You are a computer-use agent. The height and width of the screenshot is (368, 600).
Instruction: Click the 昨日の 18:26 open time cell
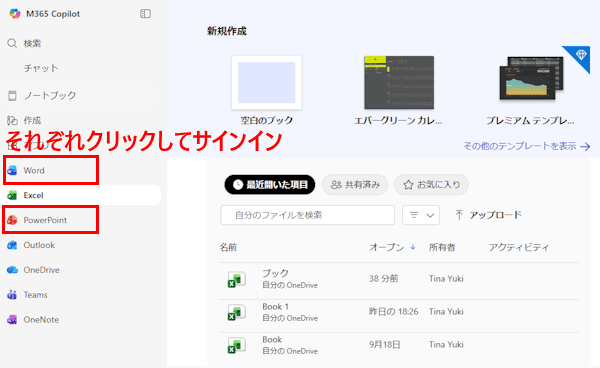(x=393, y=311)
